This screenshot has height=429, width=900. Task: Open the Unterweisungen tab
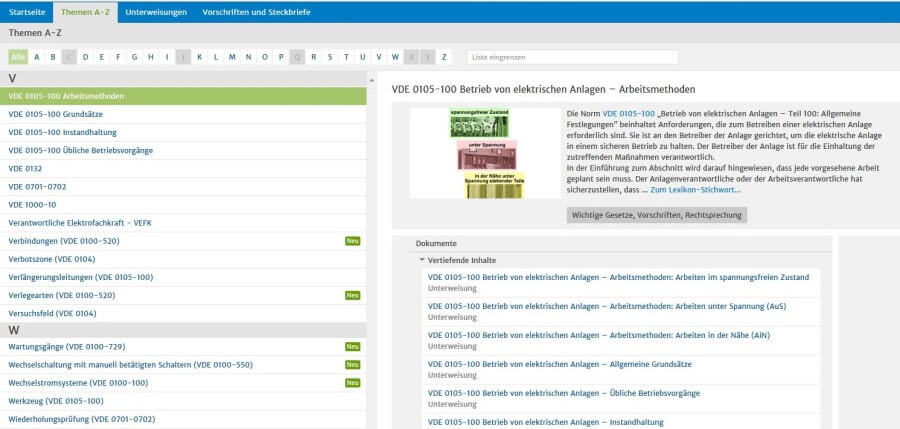point(156,12)
